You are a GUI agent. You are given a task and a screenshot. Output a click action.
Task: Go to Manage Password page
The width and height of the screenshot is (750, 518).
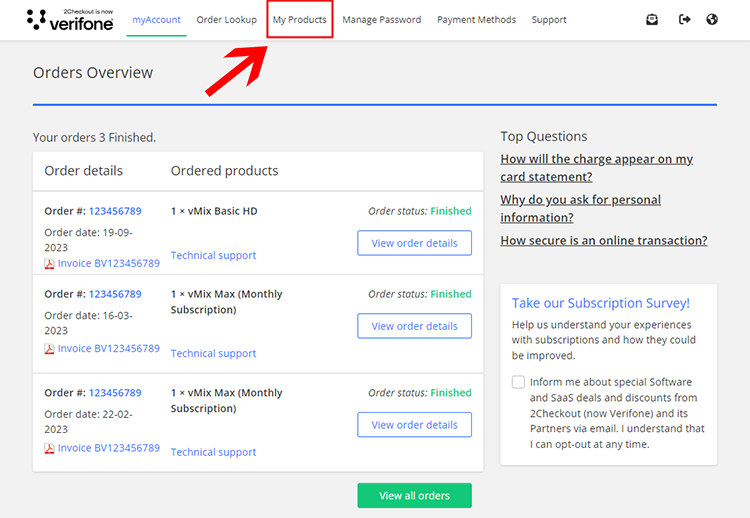coord(381,19)
